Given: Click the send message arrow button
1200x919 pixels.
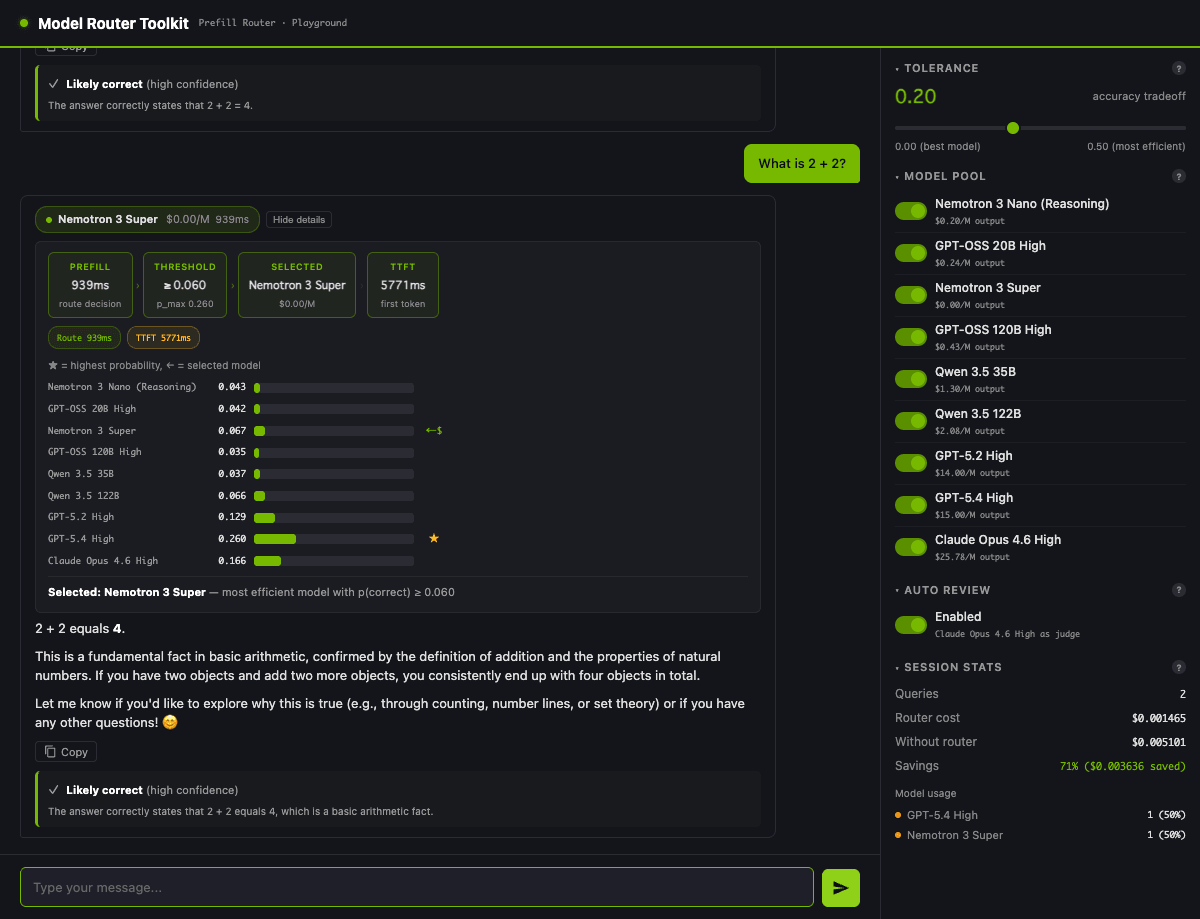Looking at the screenshot, I should coord(840,888).
